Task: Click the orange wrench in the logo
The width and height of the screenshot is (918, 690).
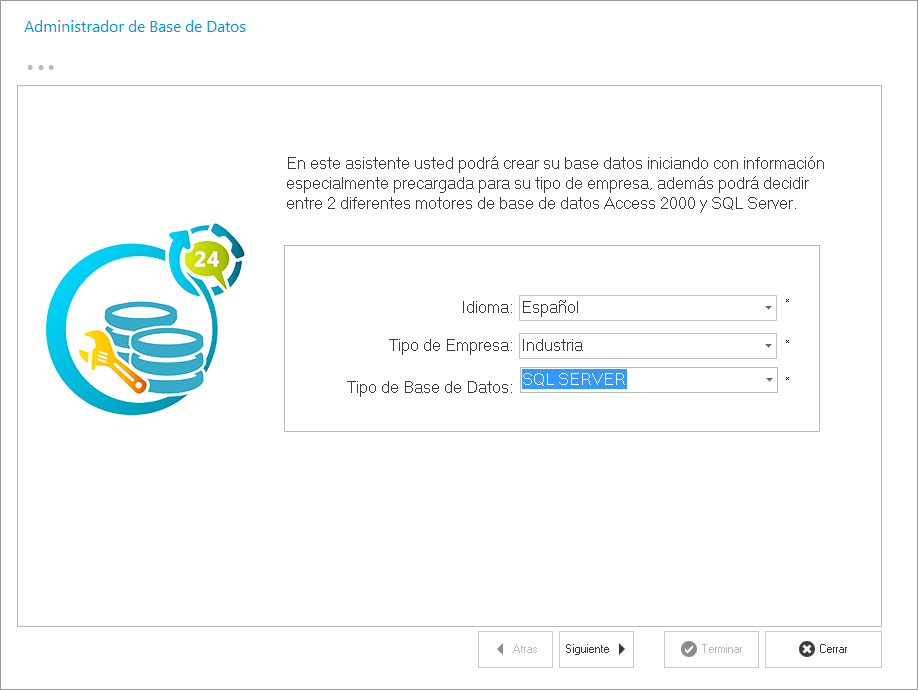Action: (113, 360)
